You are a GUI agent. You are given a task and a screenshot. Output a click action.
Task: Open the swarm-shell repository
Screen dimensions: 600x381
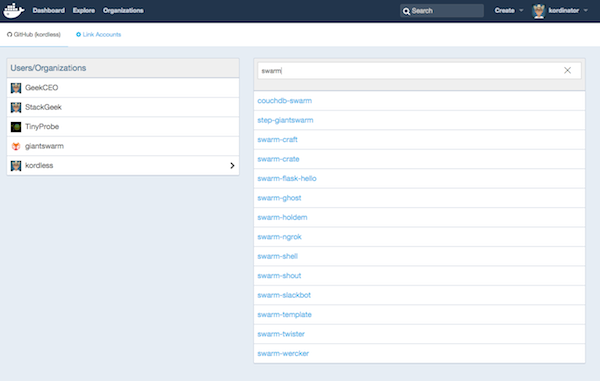(277, 256)
